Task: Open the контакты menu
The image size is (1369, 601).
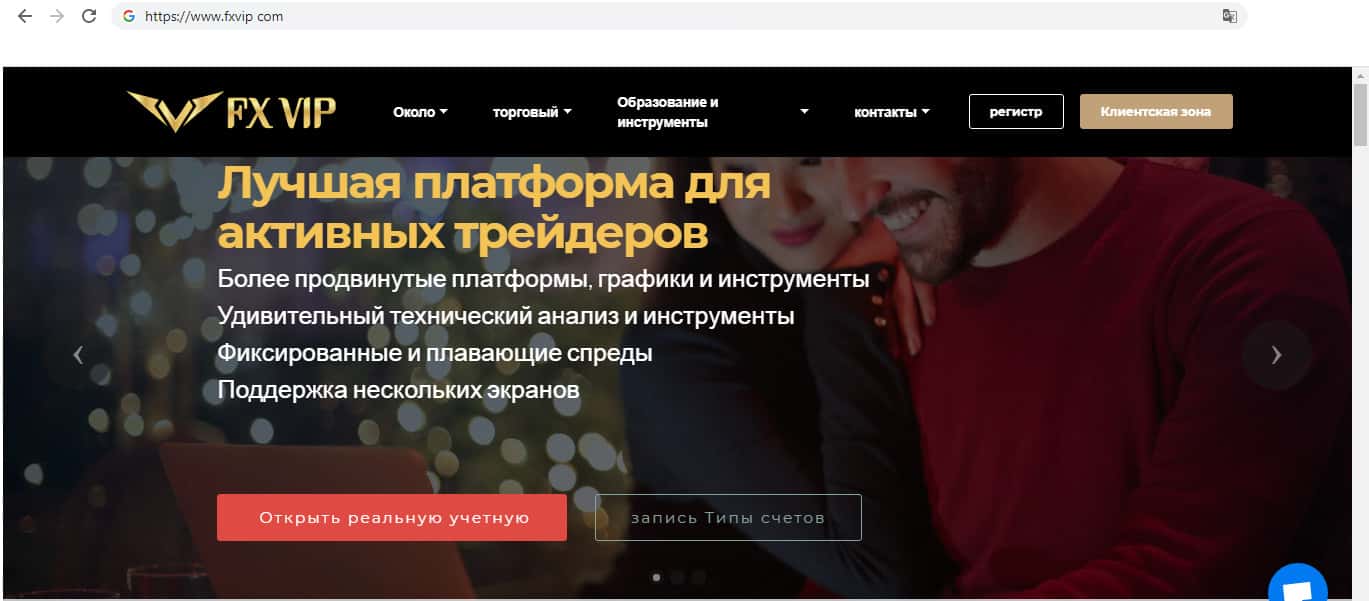Action: (x=891, y=112)
